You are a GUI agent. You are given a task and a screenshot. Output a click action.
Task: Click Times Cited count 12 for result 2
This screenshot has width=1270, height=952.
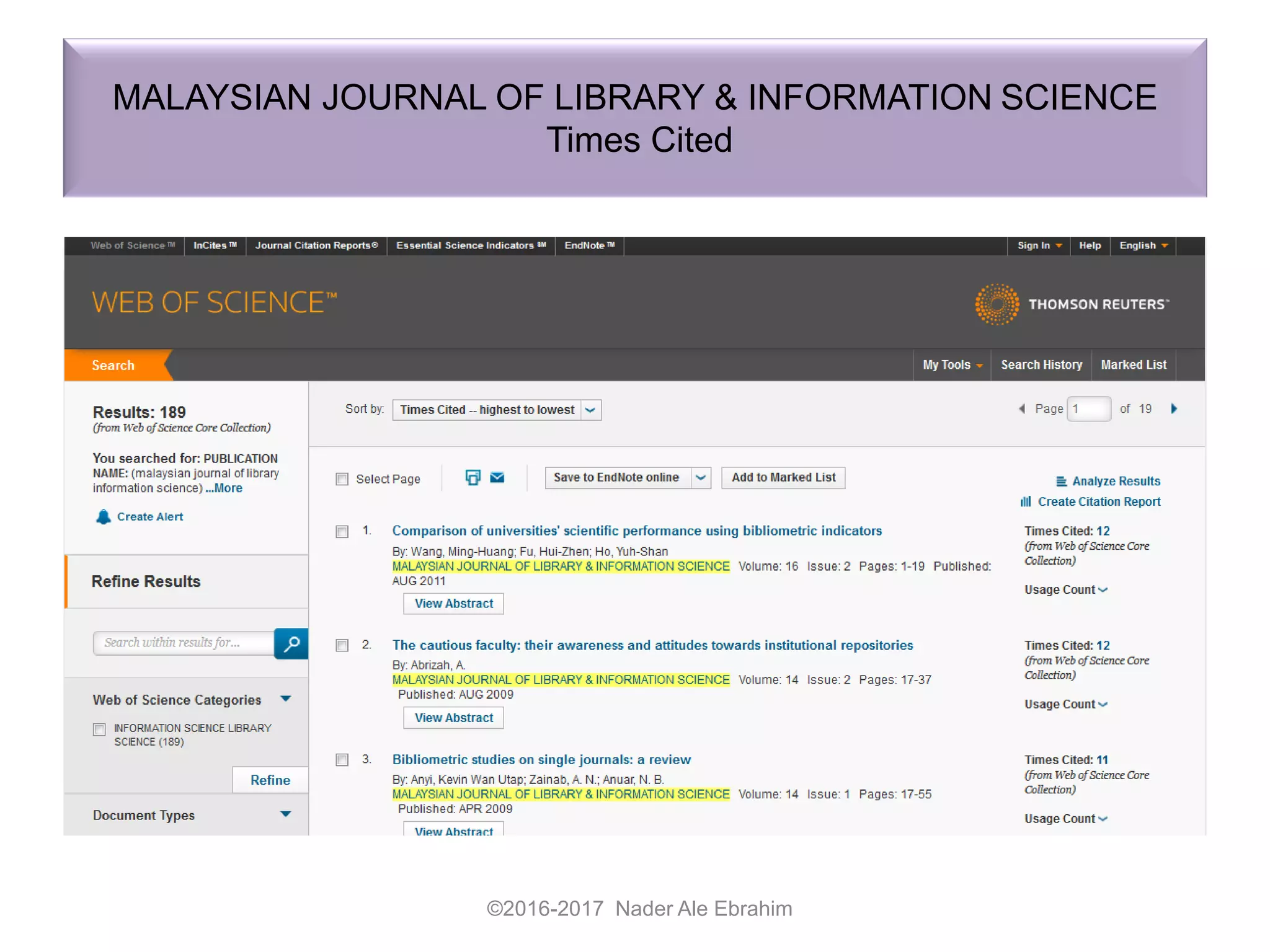(x=1103, y=646)
